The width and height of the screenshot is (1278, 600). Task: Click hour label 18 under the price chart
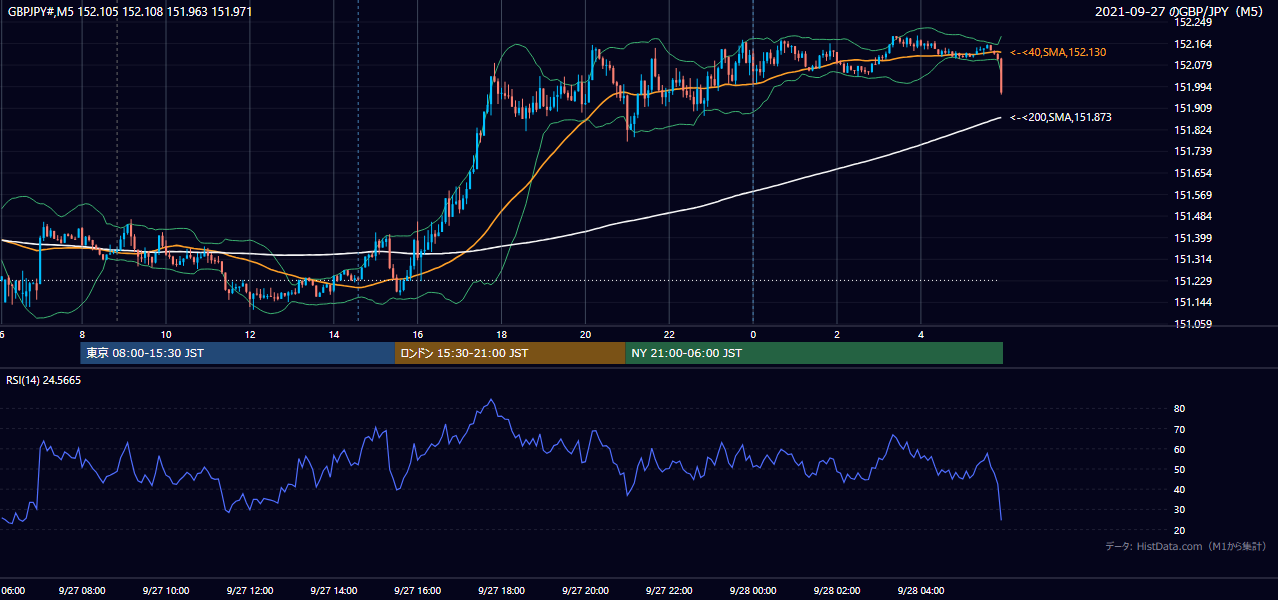[x=502, y=335]
